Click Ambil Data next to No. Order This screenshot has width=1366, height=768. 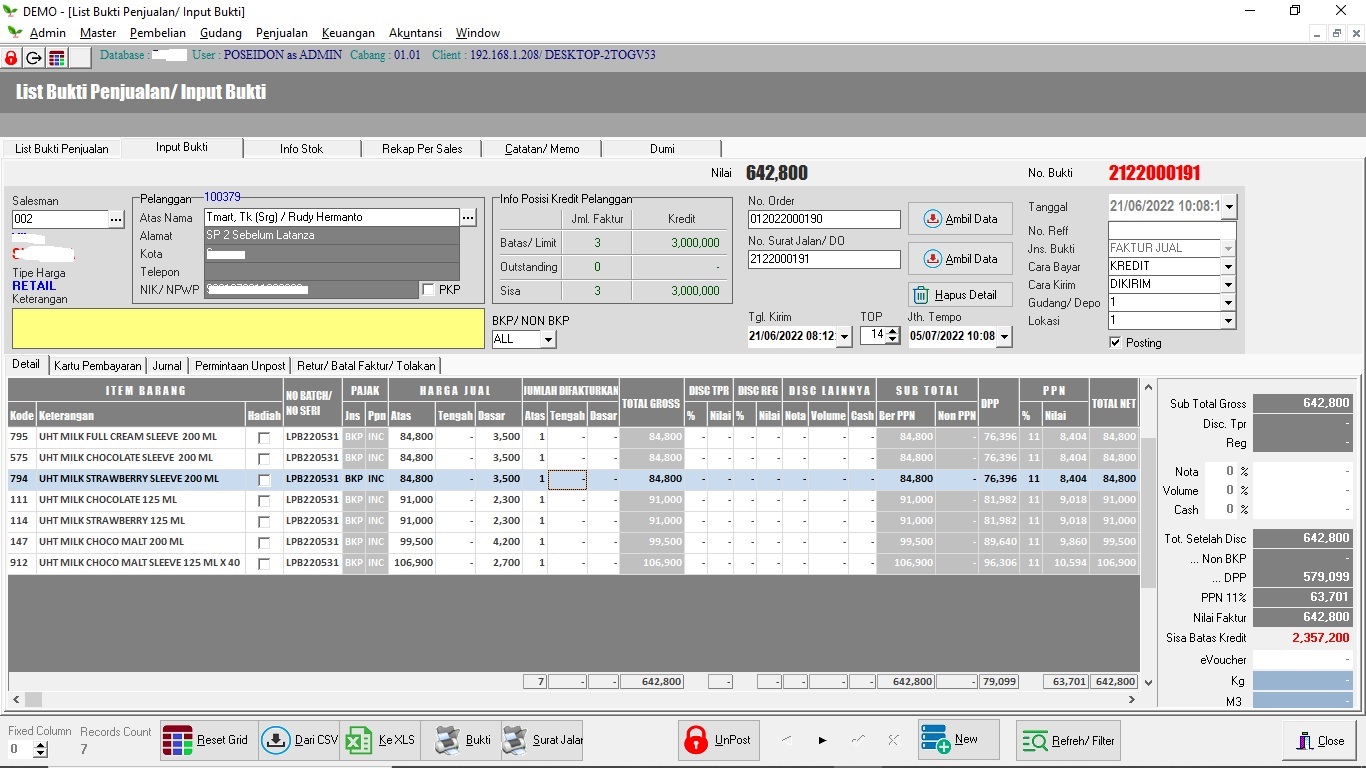[960, 219]
